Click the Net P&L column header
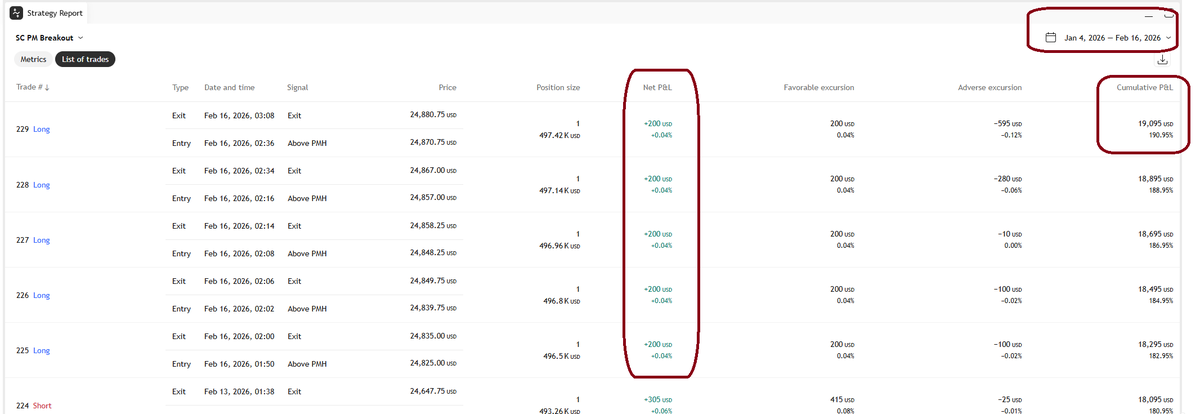Image resolution: width=1200 pixels, height=414 pixels. click(x=657, y=87)
